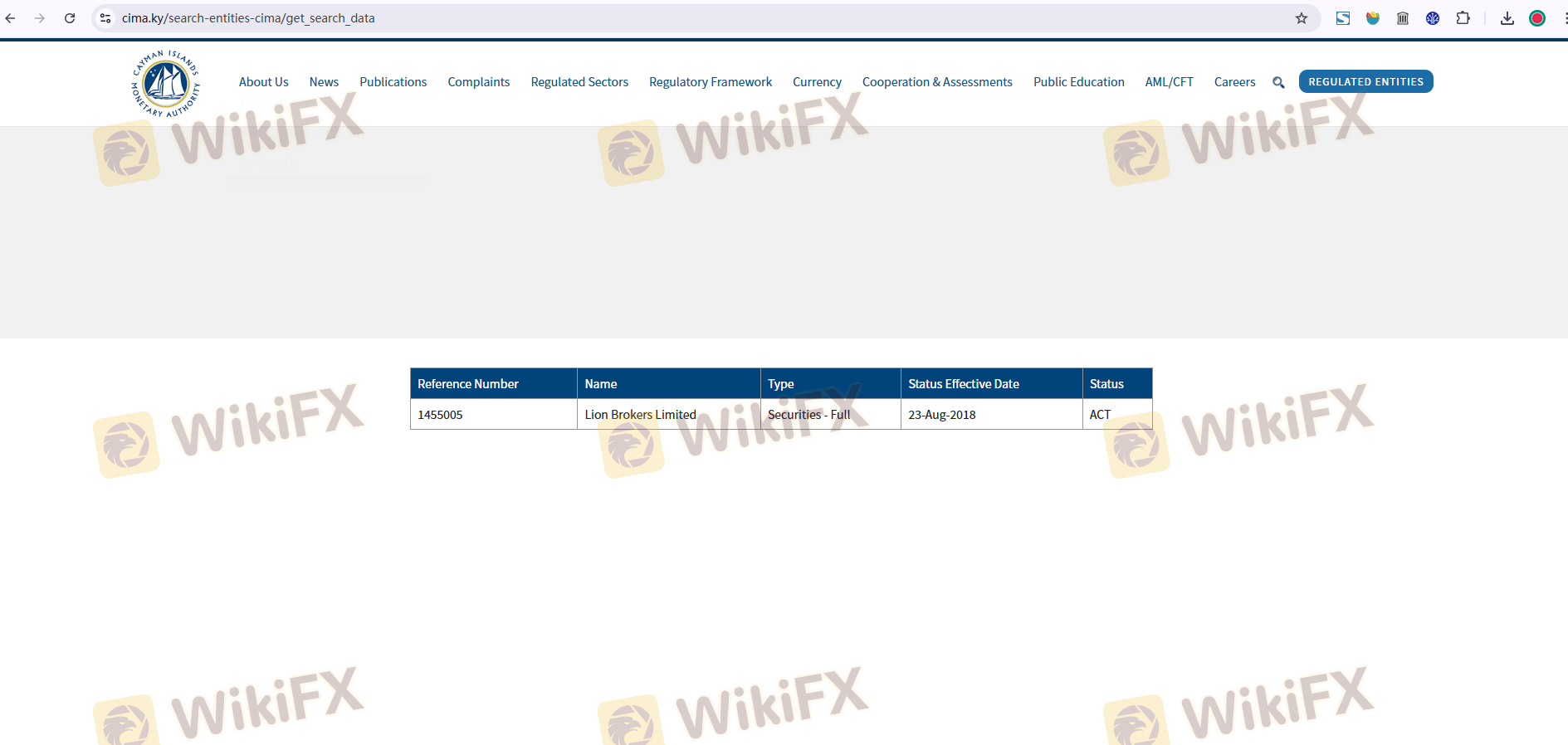Open the downloads icon in toolbar
This screenshot has width=1568, height=745.
tap(1507, 18)
